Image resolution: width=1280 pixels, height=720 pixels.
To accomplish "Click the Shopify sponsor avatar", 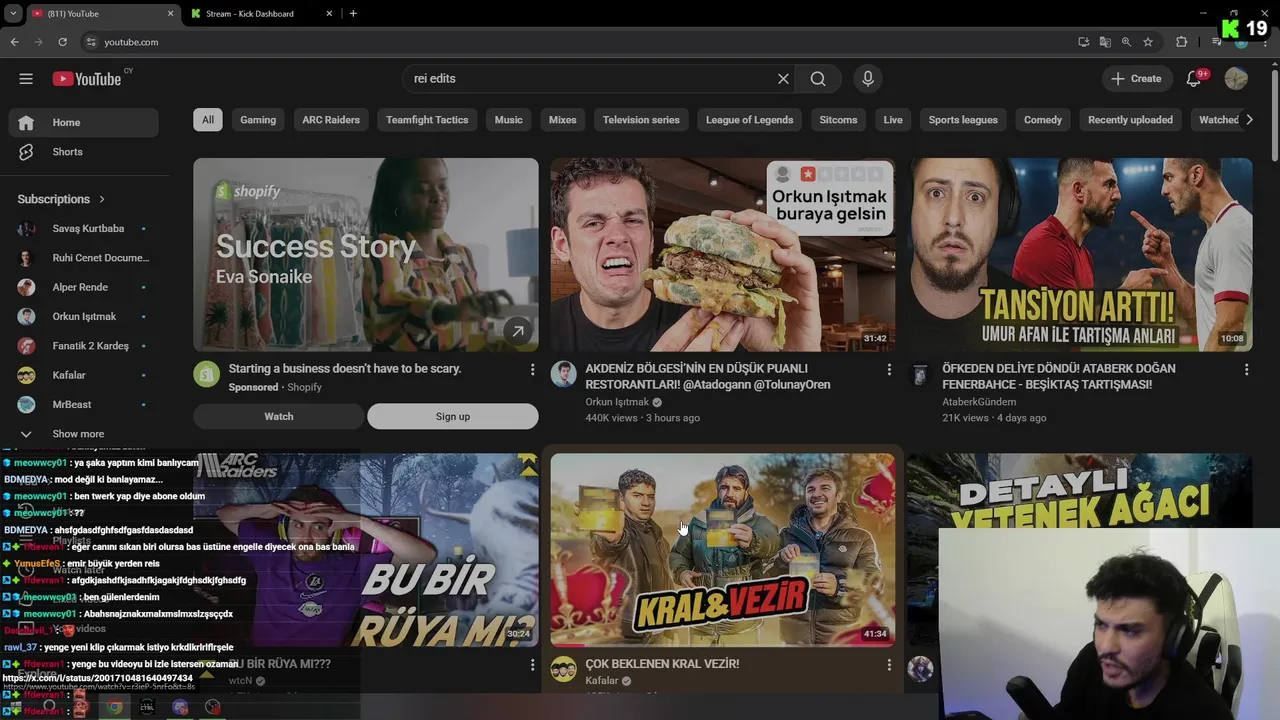I will pyautogui.click(x=206, y=374).
